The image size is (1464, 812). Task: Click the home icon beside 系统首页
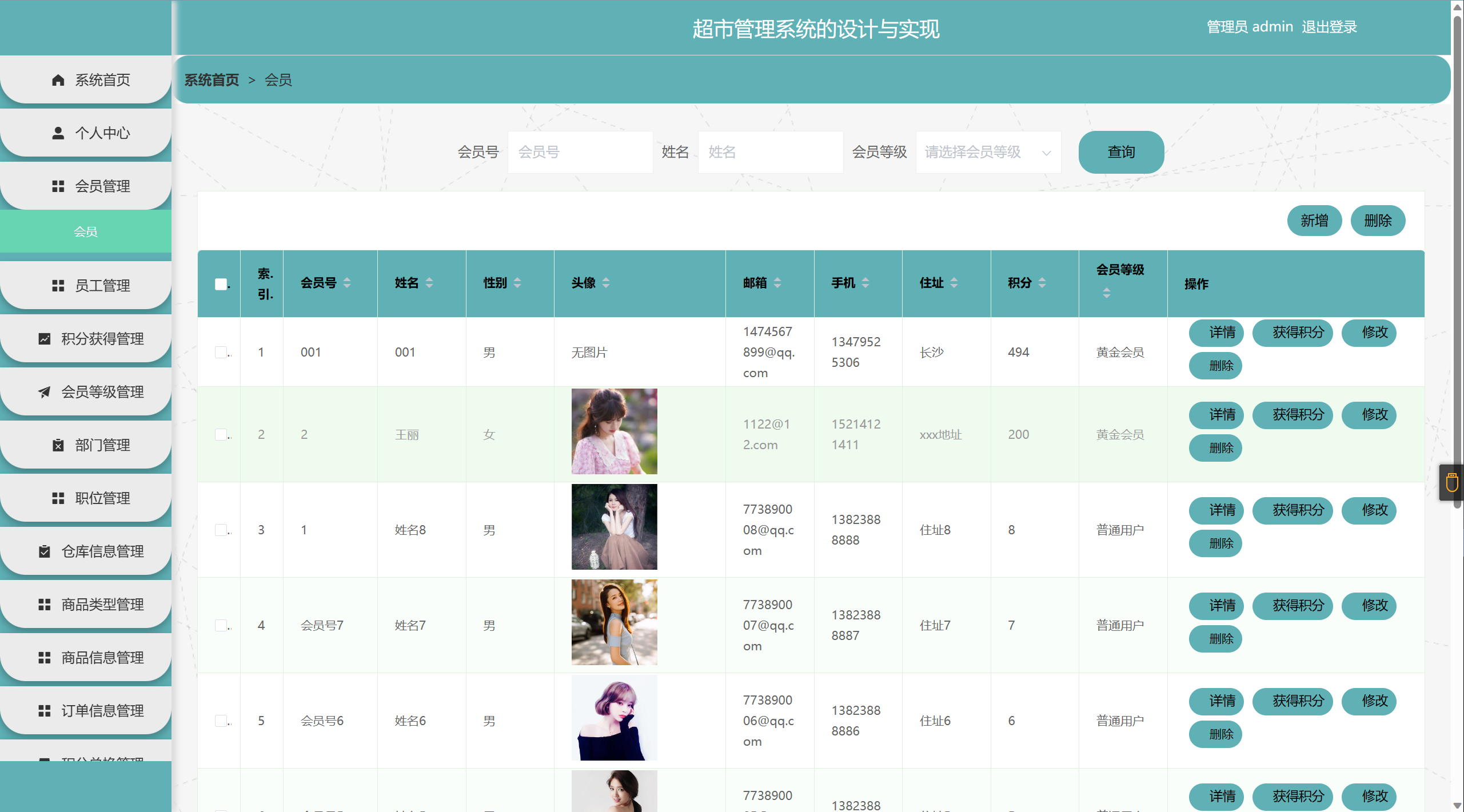pos(58,80)
